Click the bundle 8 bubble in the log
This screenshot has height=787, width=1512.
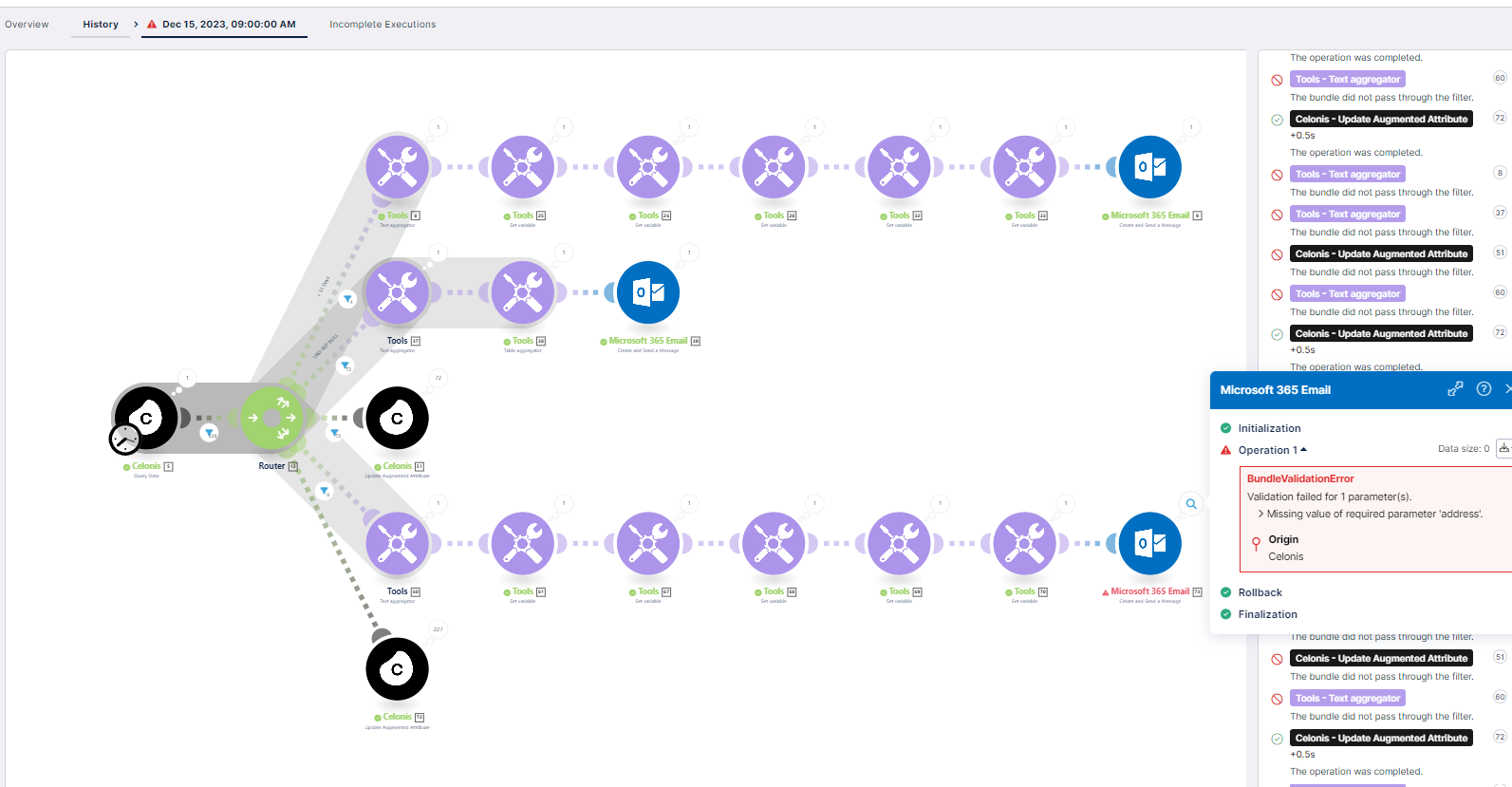pos(1500,173)
